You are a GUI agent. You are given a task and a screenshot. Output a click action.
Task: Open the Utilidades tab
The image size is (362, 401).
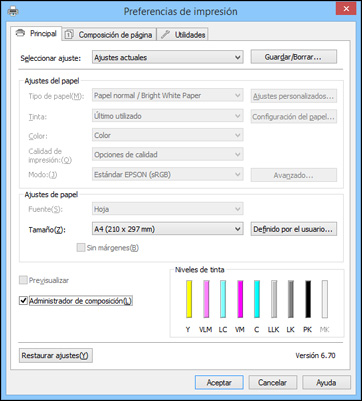pos(183,35)
